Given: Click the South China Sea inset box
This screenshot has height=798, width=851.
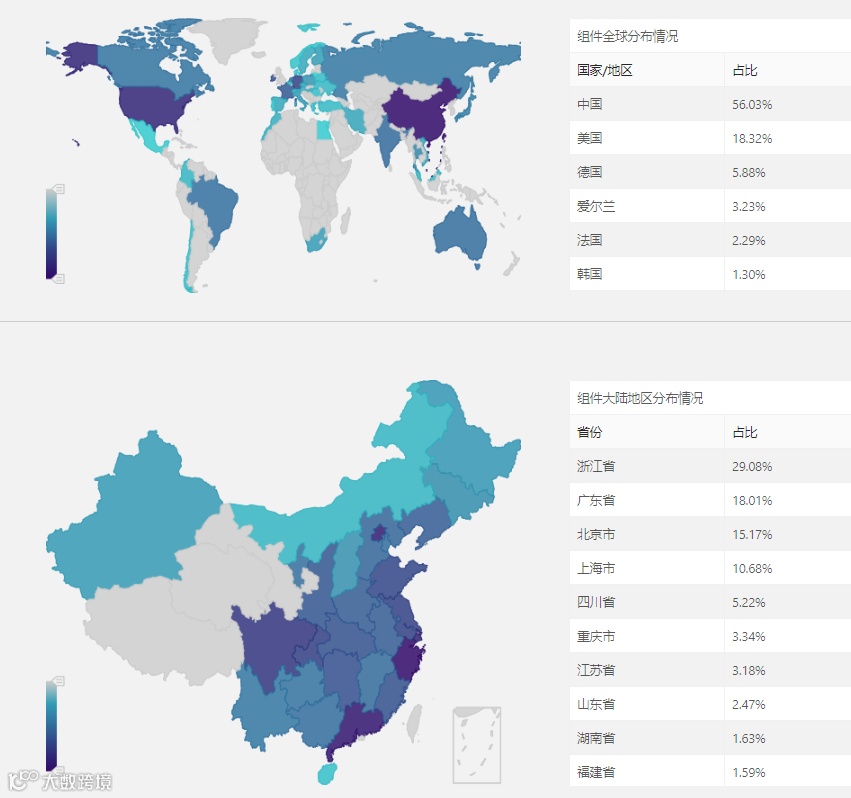Looking at the screenshot, I should point(477,745).
